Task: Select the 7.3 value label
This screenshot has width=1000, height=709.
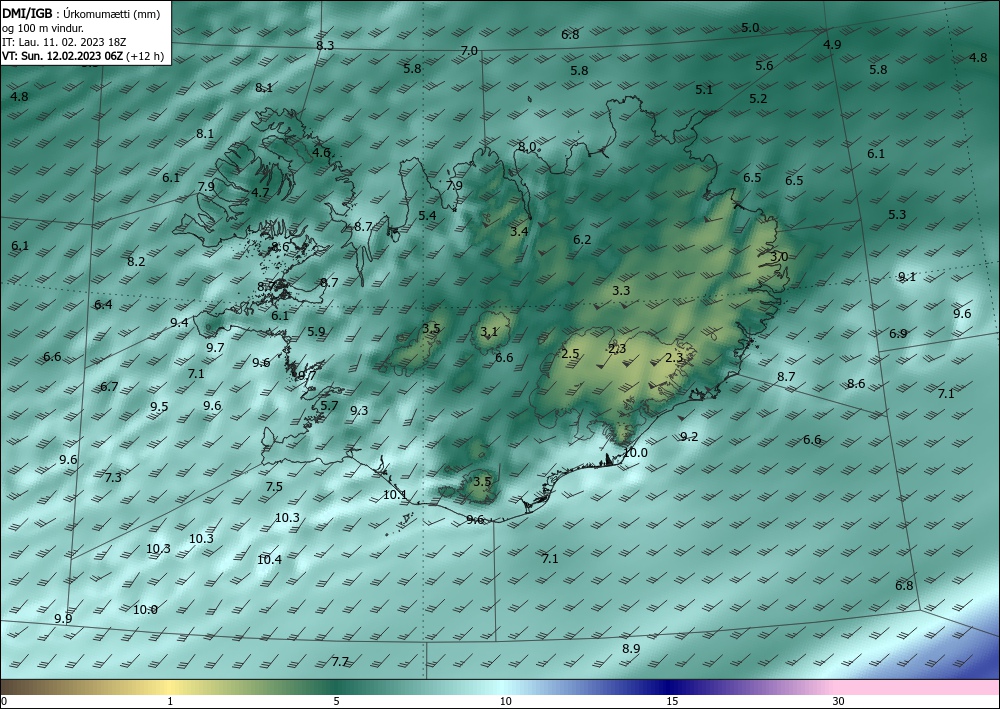Action: [113, 478]
